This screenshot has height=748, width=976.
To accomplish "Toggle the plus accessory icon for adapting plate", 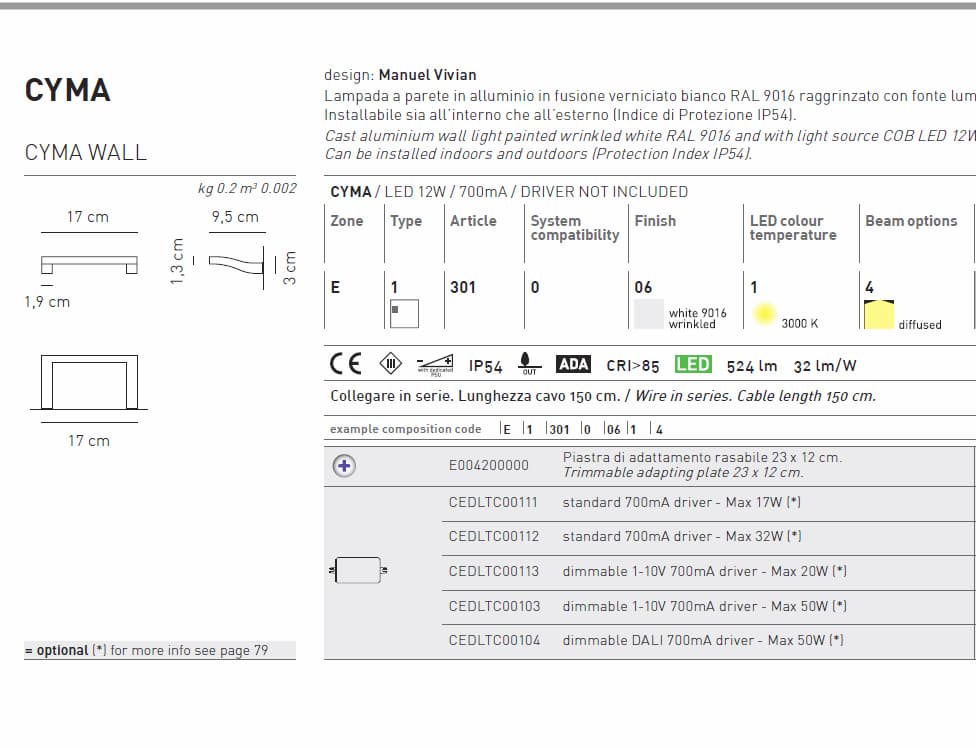I will (344, 465).
